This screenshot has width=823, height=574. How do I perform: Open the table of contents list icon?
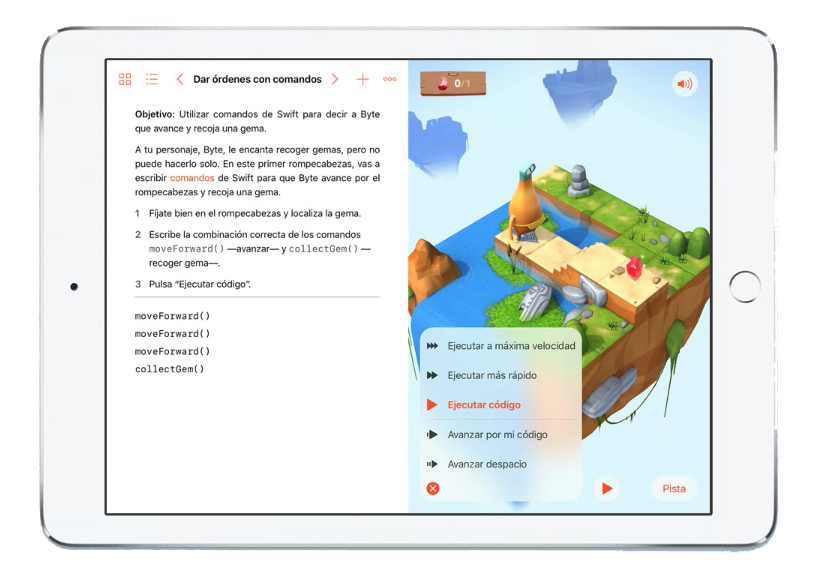[x=152, y=79]
